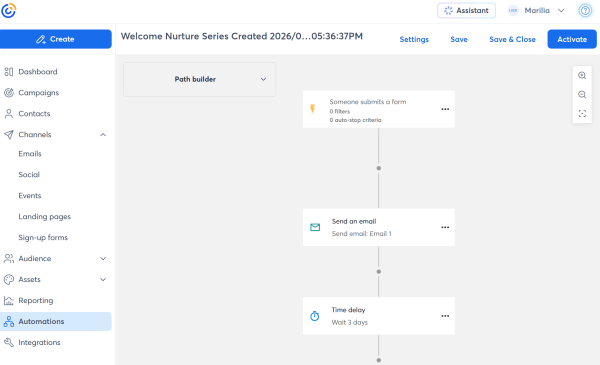This screenshot has height=365, width=600.
Task: Click the 0 auto-stop criteria text
Action: (x=355, y=120)
